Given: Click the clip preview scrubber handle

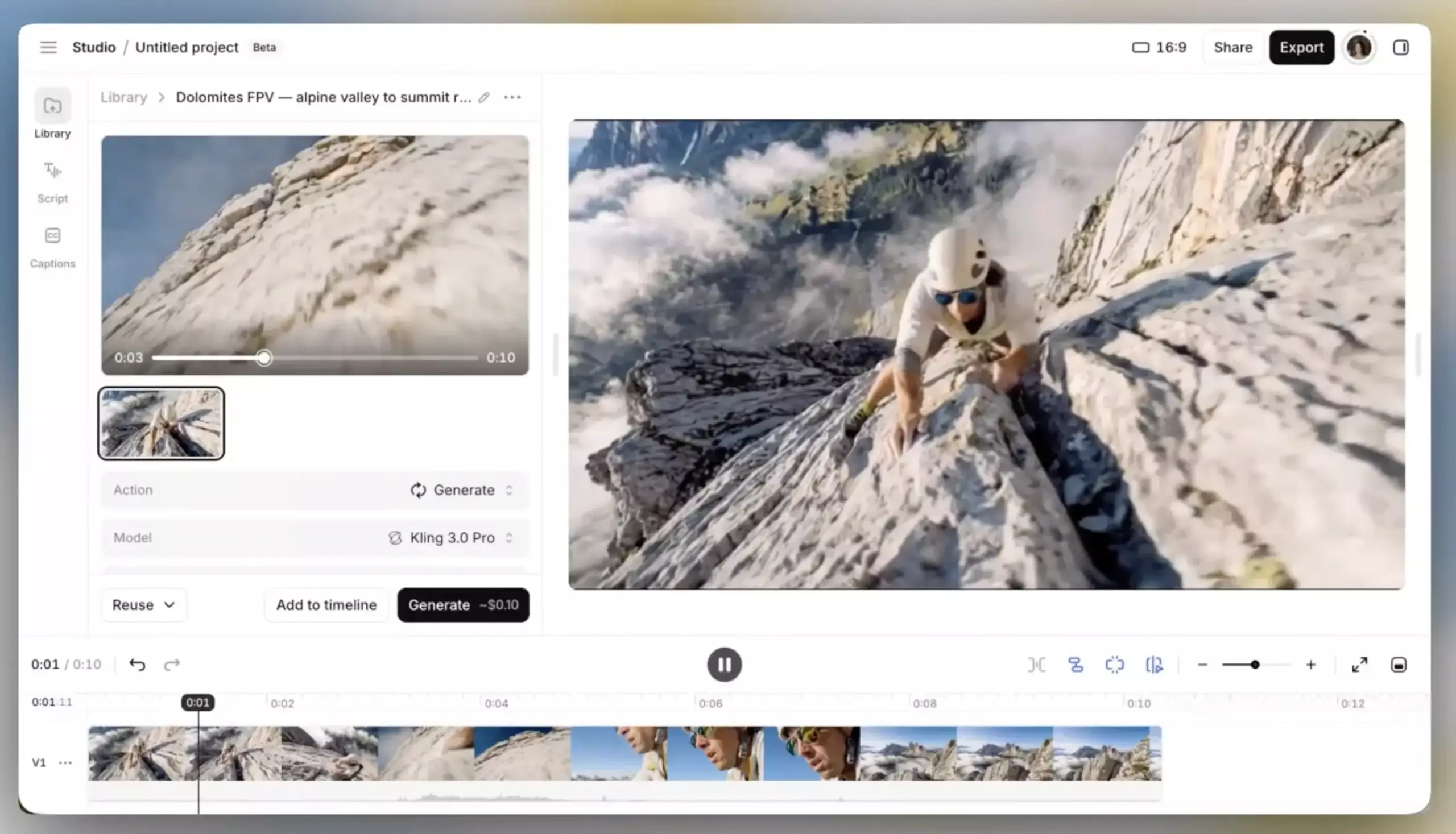Looking at the screenshot, I should click(x=263, y=358).
